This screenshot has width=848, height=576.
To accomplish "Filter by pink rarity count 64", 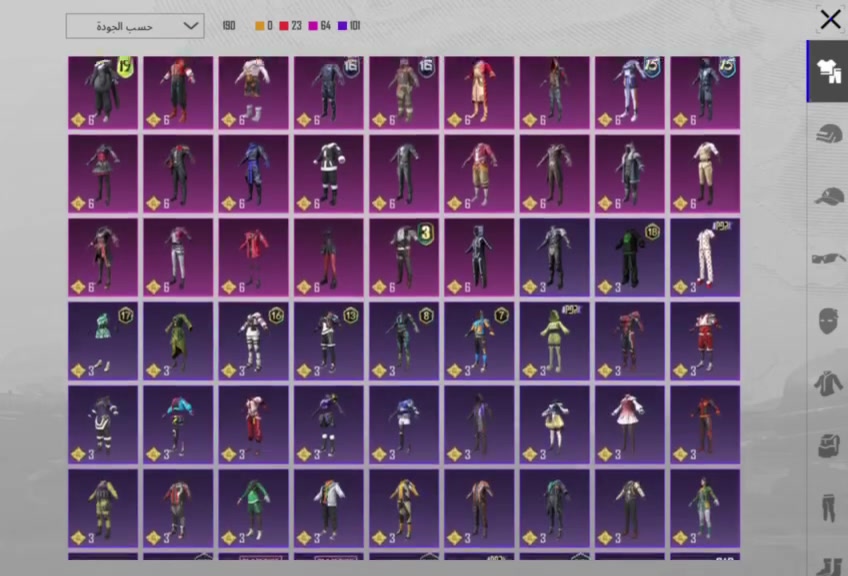I will point(320,26).
